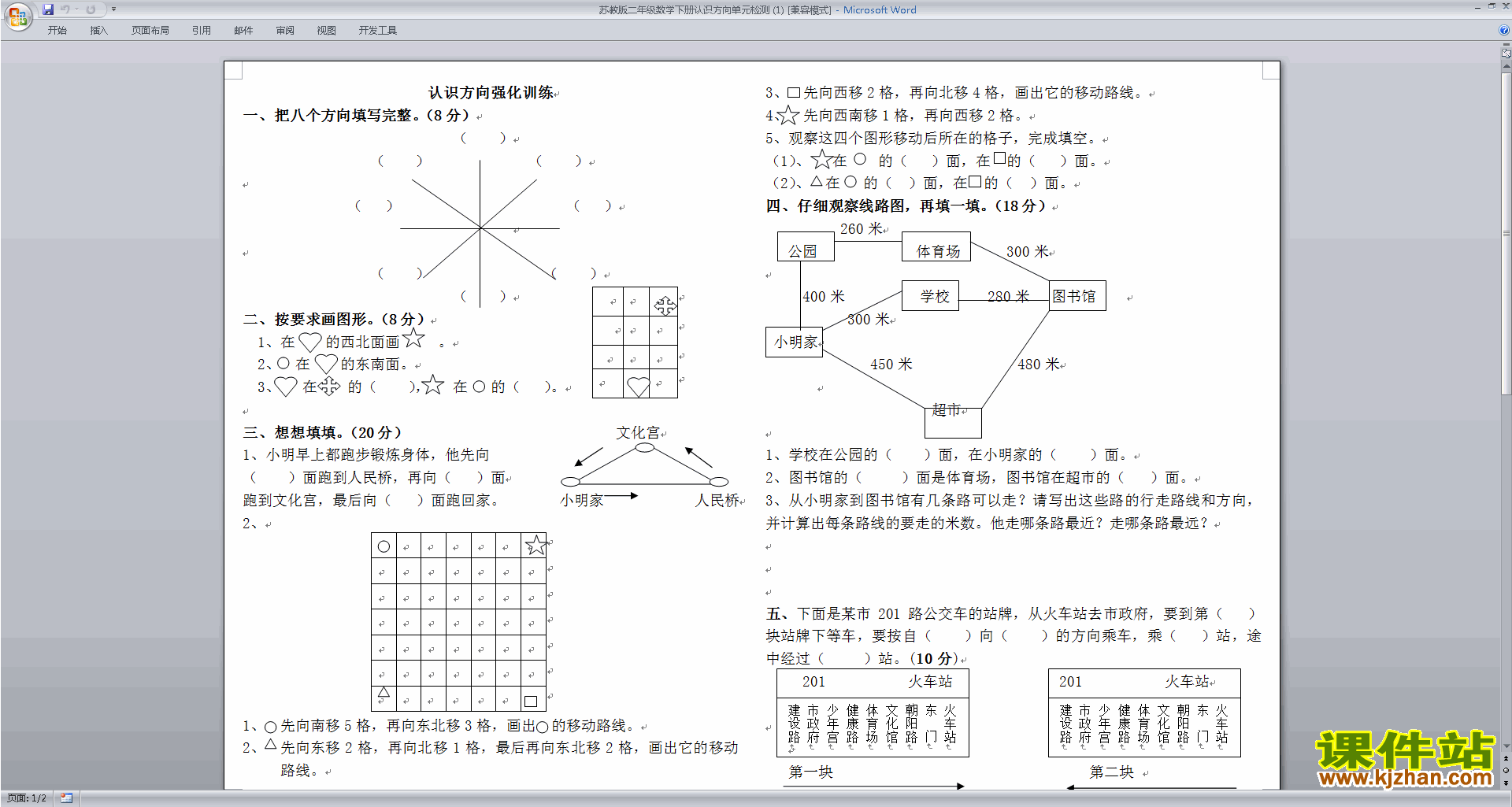Open the round Office button menu
1512x807 pixels.
click(x=17, y=16)
